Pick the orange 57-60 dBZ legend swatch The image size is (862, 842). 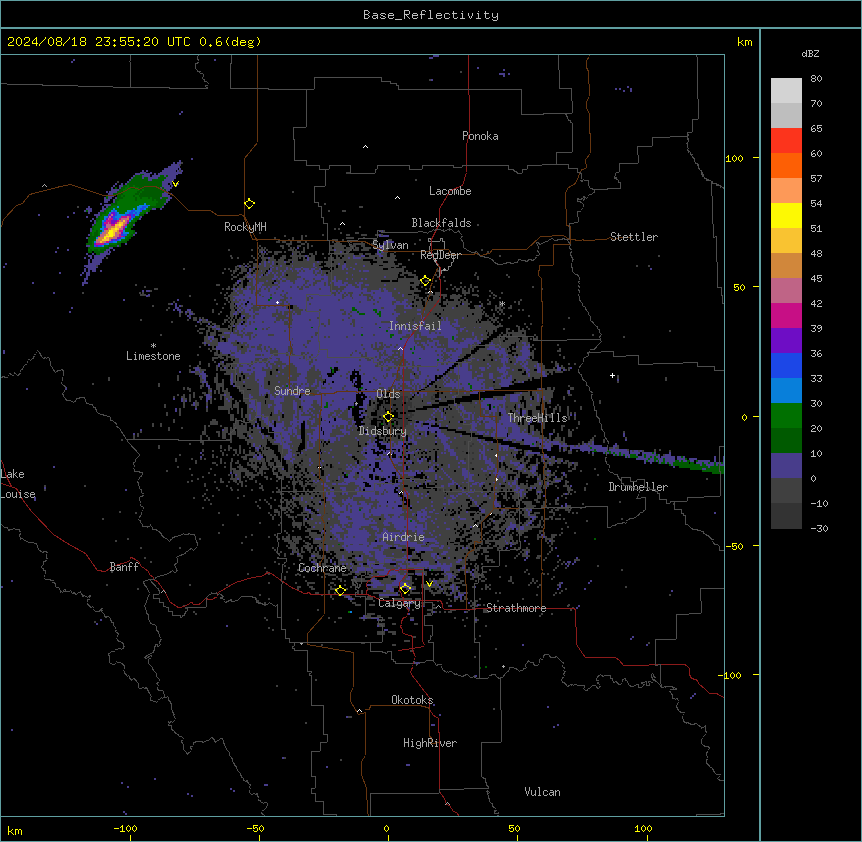click(x=786, y=165)
